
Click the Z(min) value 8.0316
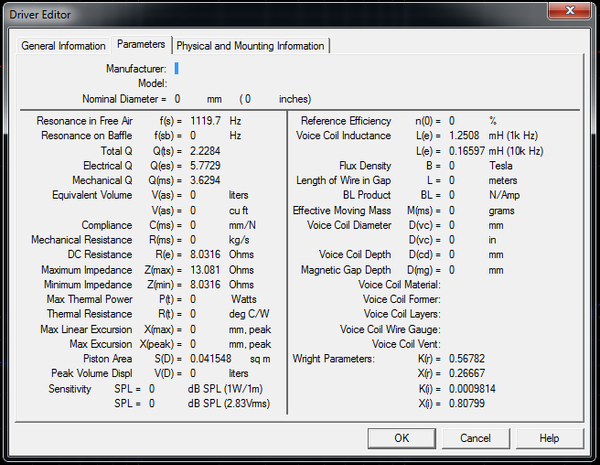click(x=205, y=285)
